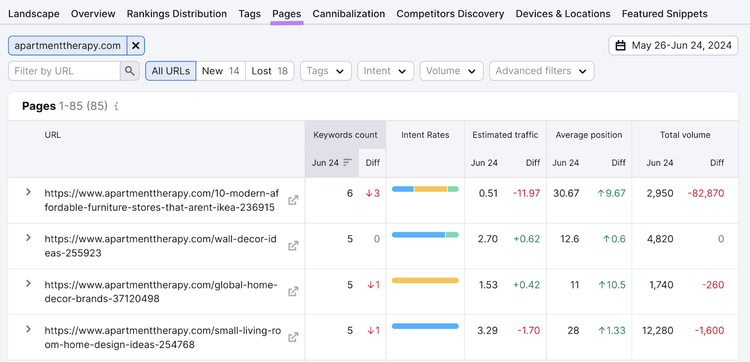Switch to the Landscape tab

[34, 14]
